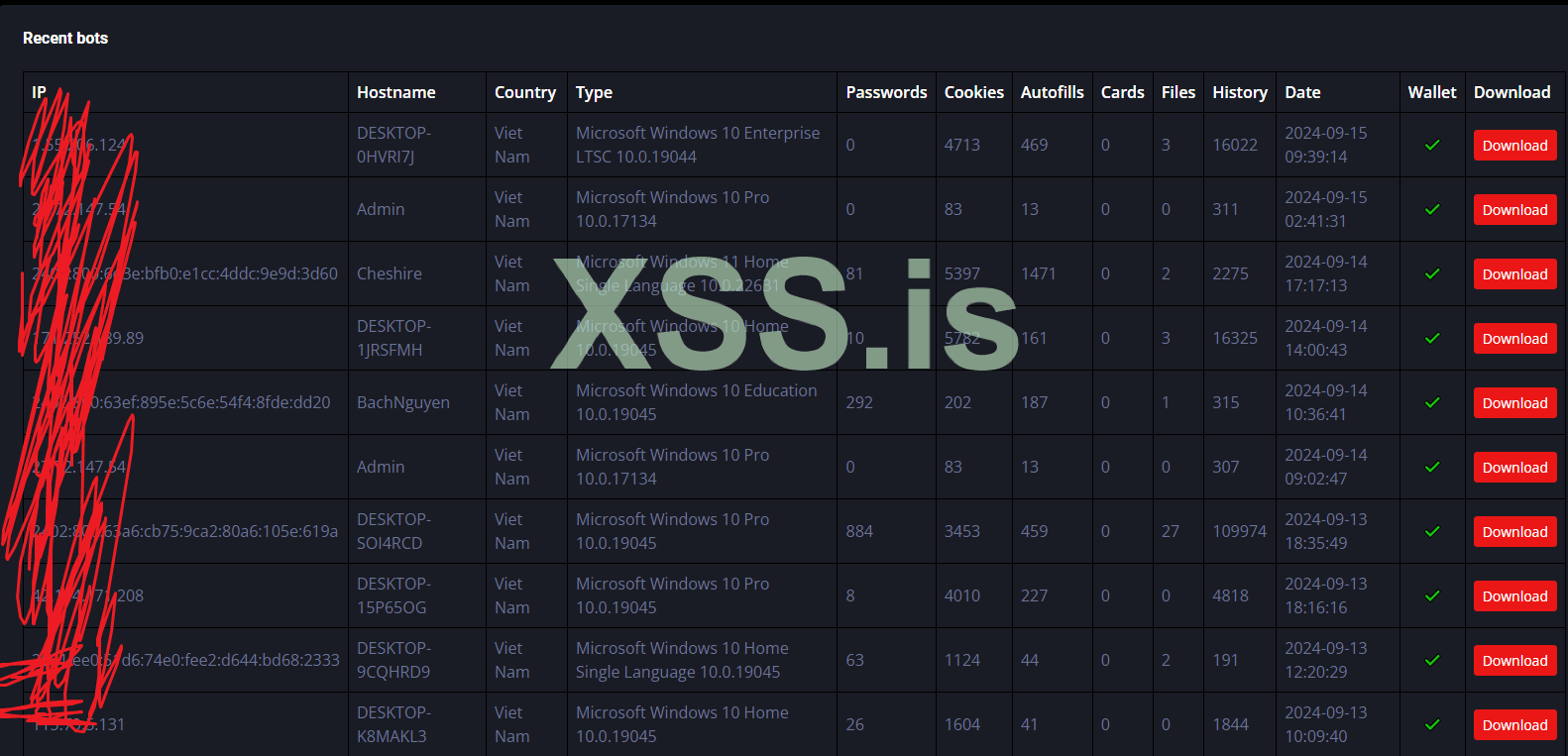Click the Cookies column header
Viewport: 1568px width, 756px height.
tap(974, 92)
